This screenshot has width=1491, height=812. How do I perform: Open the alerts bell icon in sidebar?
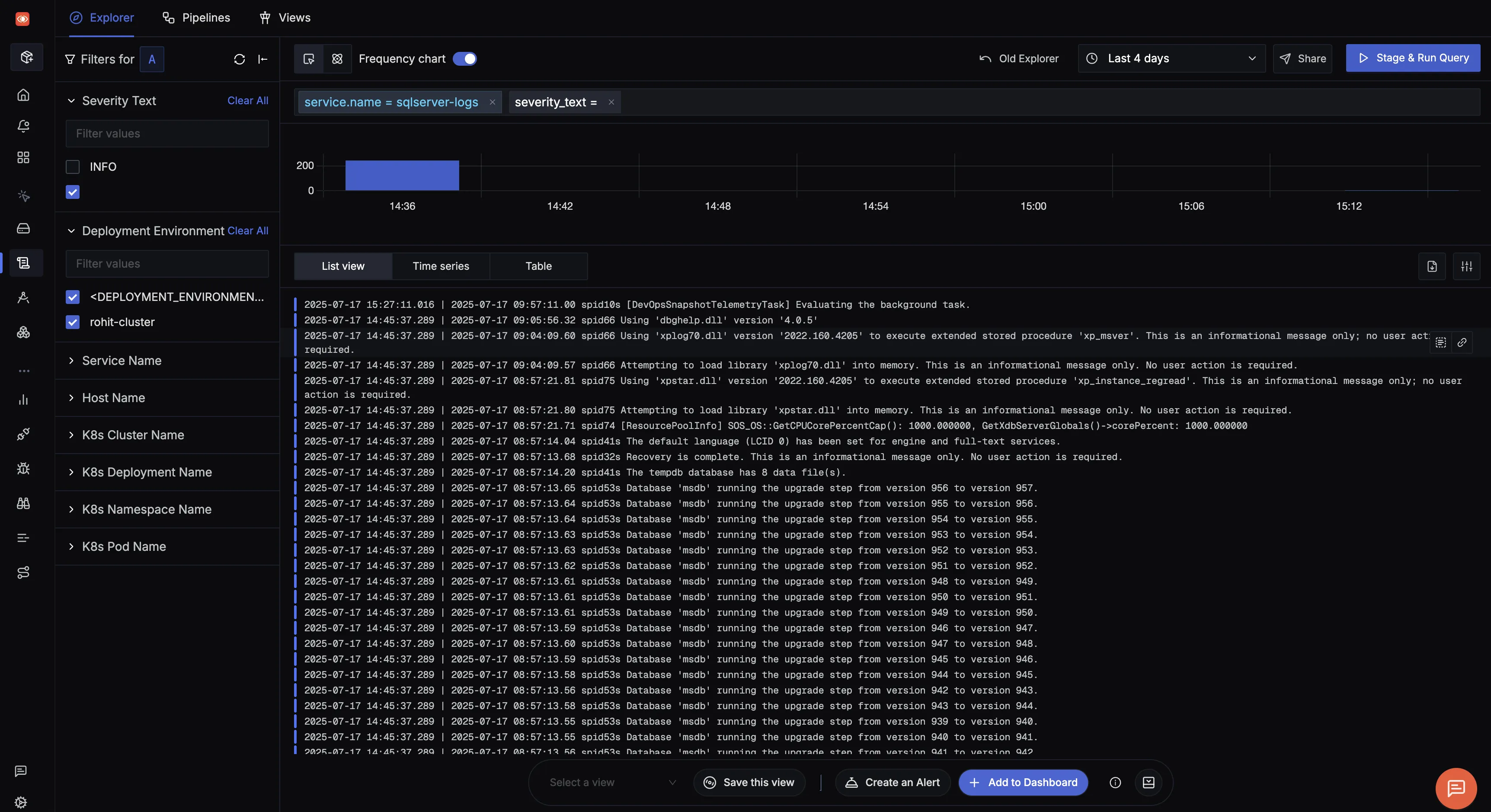23,126
